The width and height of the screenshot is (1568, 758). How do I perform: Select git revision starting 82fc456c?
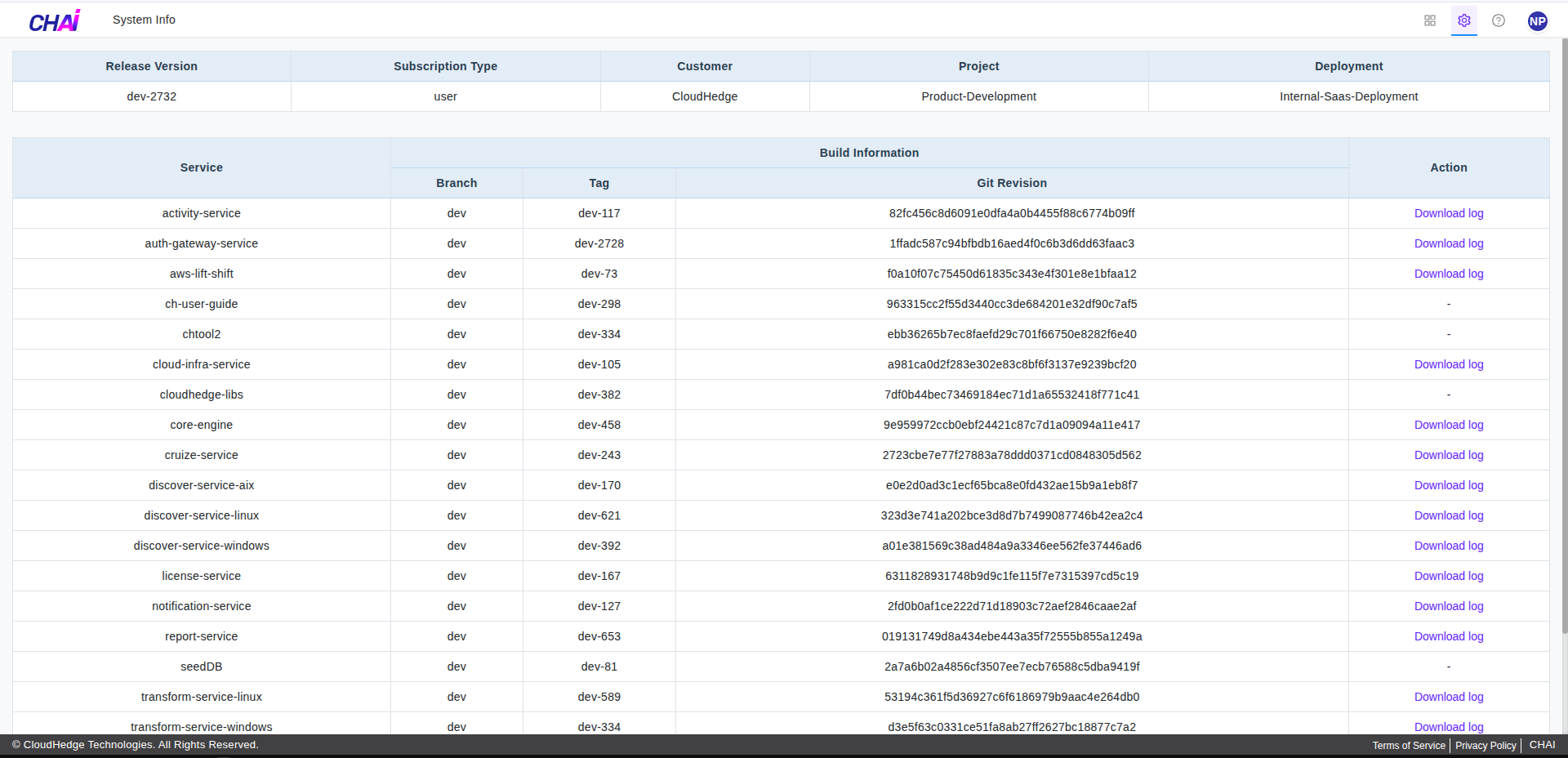(x=1012, y=213)
